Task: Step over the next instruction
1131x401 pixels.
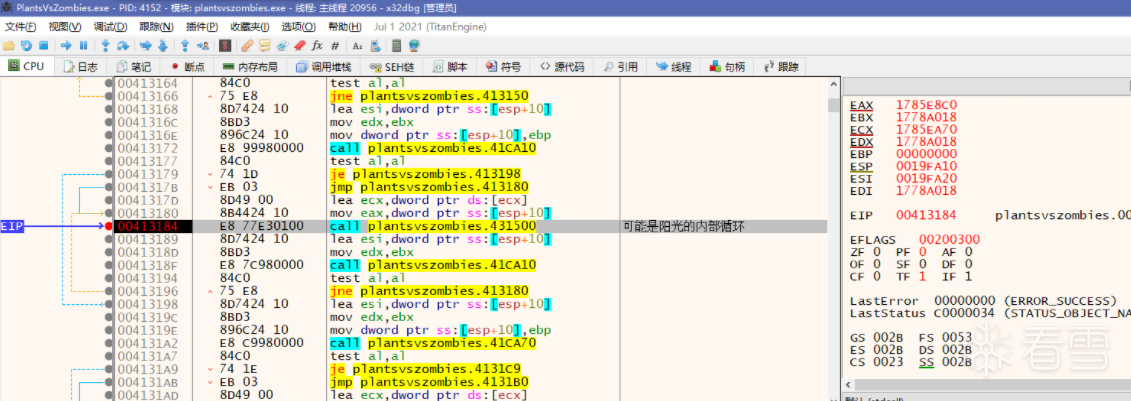Action: click(x=123, y=45)
